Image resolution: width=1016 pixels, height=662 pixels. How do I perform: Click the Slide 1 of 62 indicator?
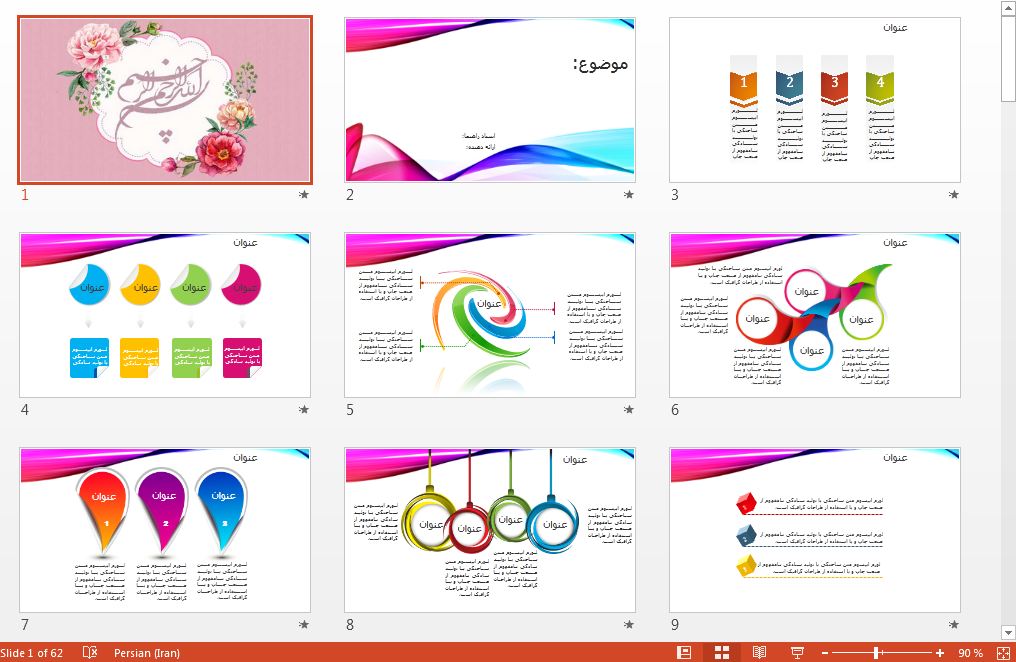tap(32, 653)
